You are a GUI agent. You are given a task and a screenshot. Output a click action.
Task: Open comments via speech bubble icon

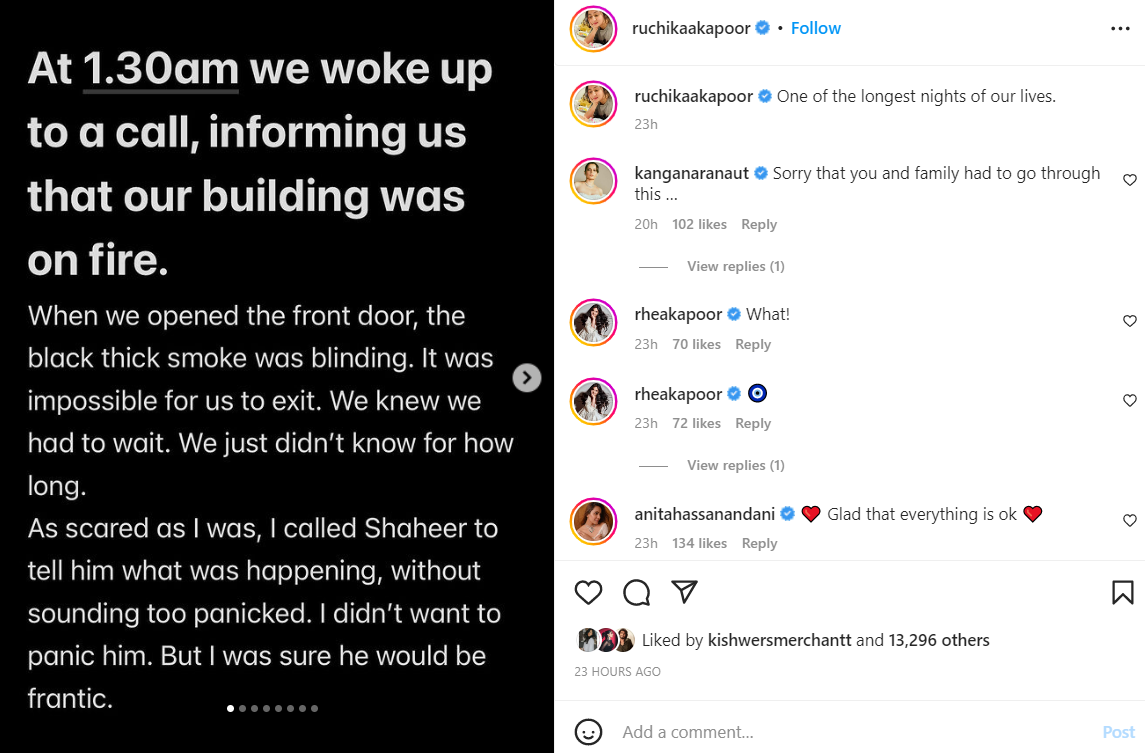click(x=636, y=593)
